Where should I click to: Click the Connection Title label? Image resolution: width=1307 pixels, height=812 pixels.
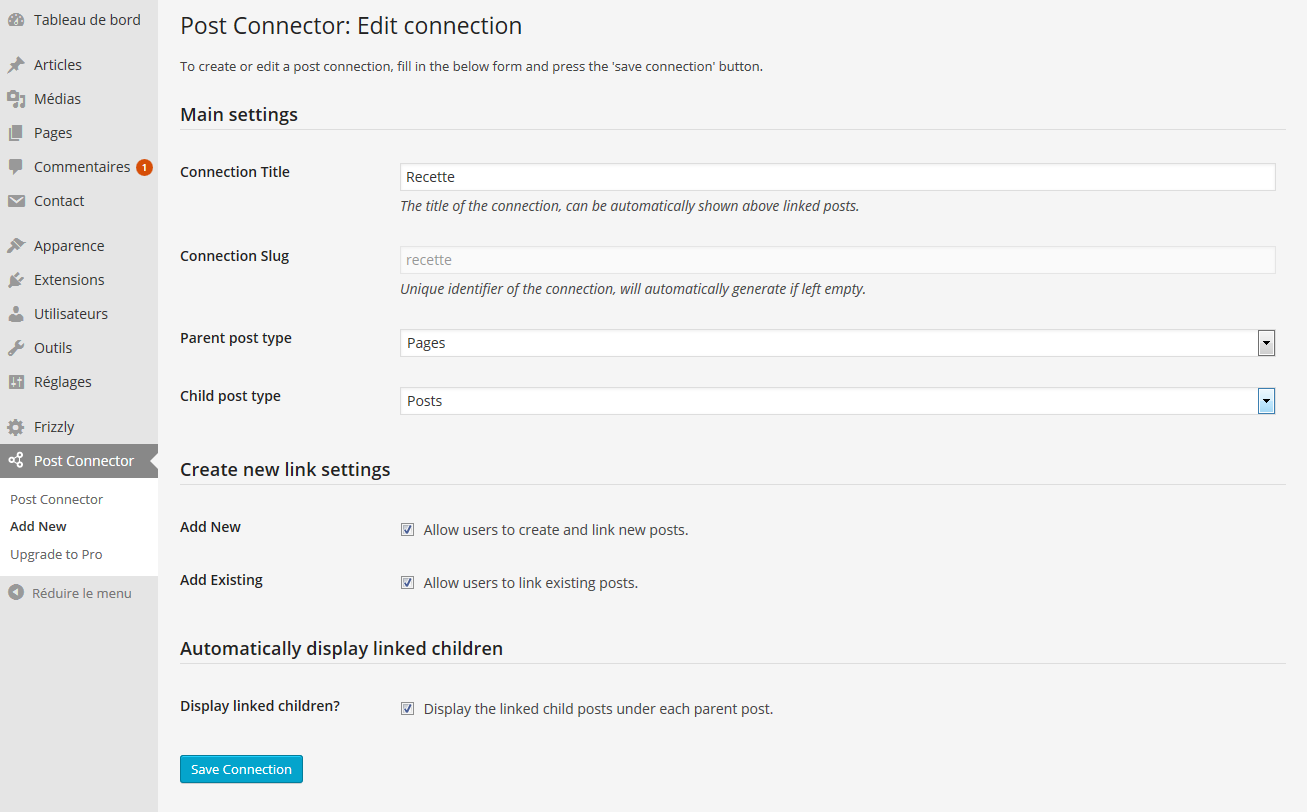click(235, 172)
